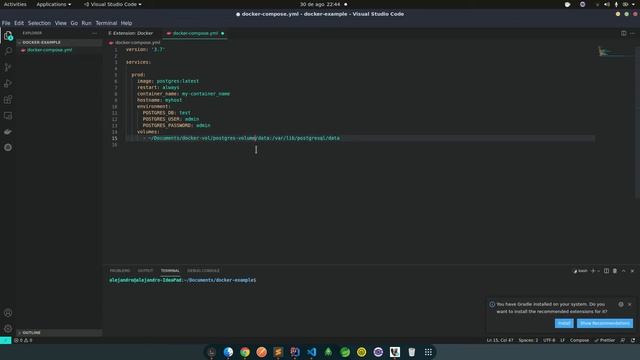Screen dimensions: 640x360
Task: Open the Trash from the dock
Action: pos(411,352)
